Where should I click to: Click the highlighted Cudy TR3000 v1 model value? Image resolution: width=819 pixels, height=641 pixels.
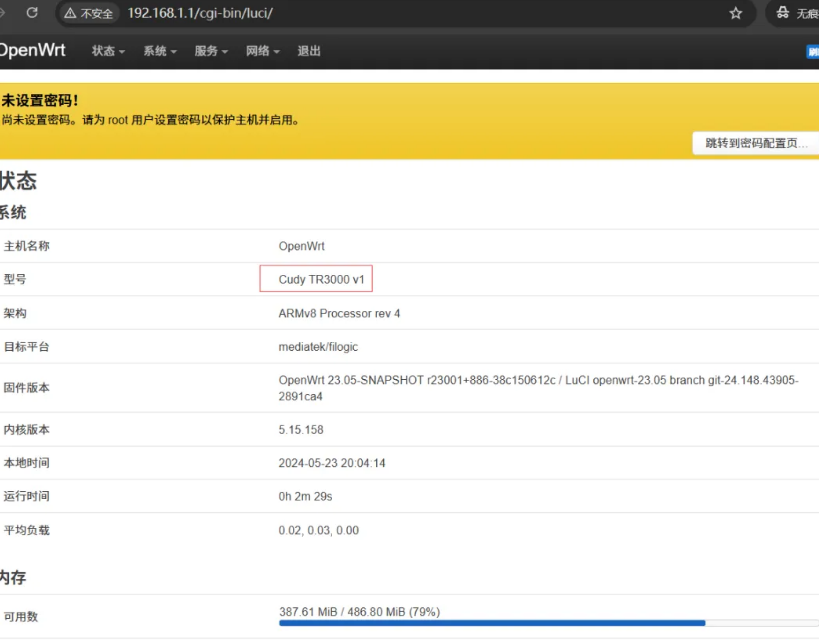pos(316,280)
